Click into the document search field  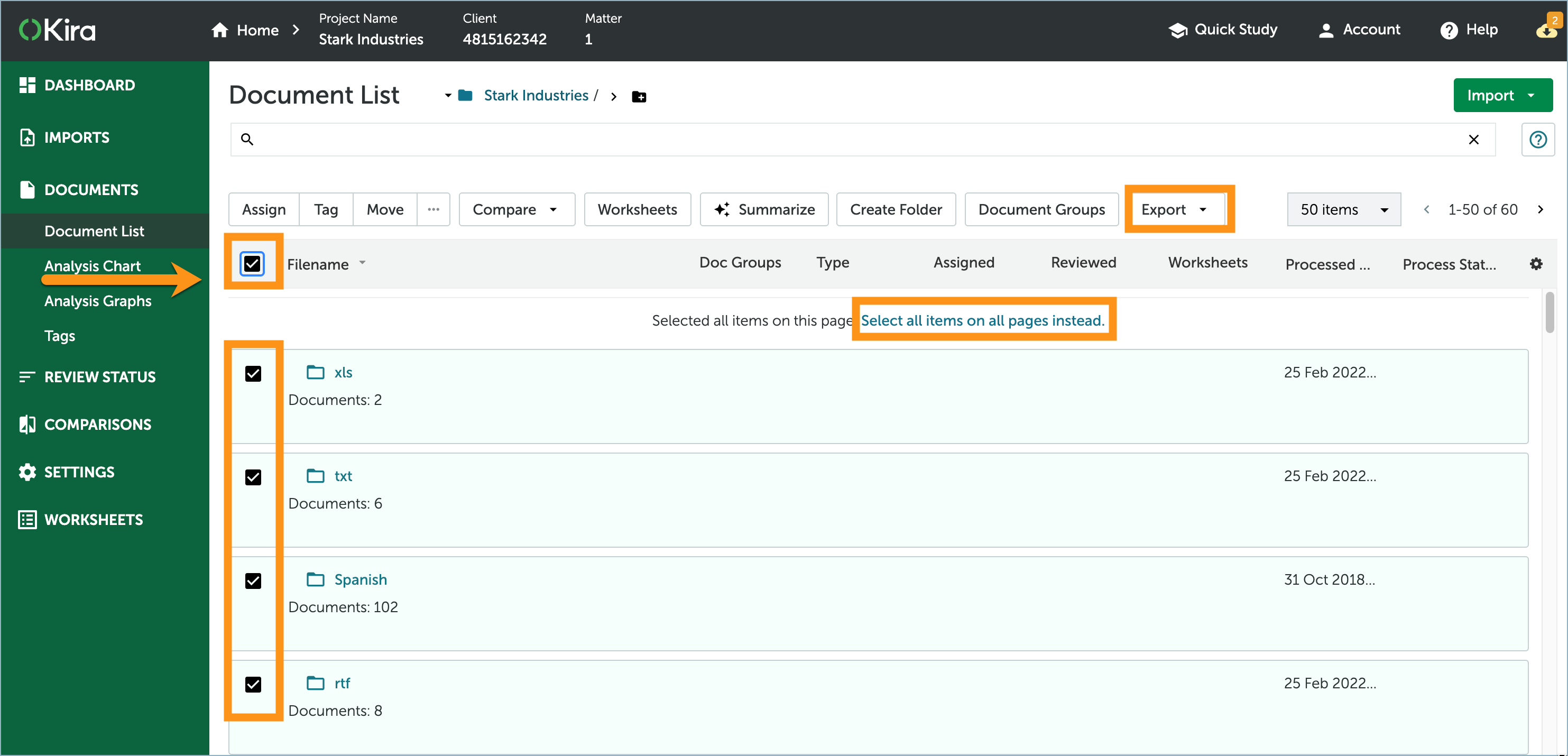click(x=852, y=140)
